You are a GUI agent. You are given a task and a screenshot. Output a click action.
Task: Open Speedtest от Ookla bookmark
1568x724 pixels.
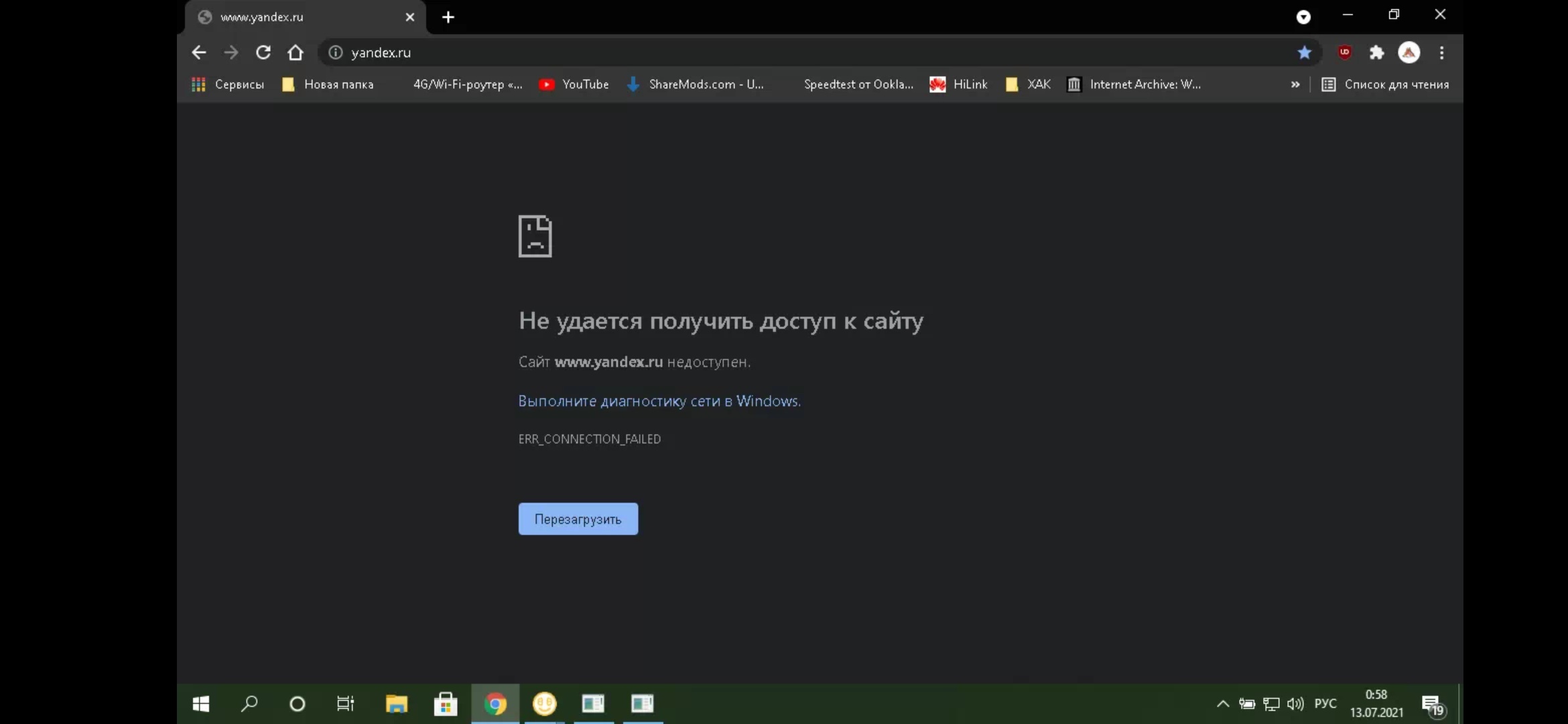858,84
